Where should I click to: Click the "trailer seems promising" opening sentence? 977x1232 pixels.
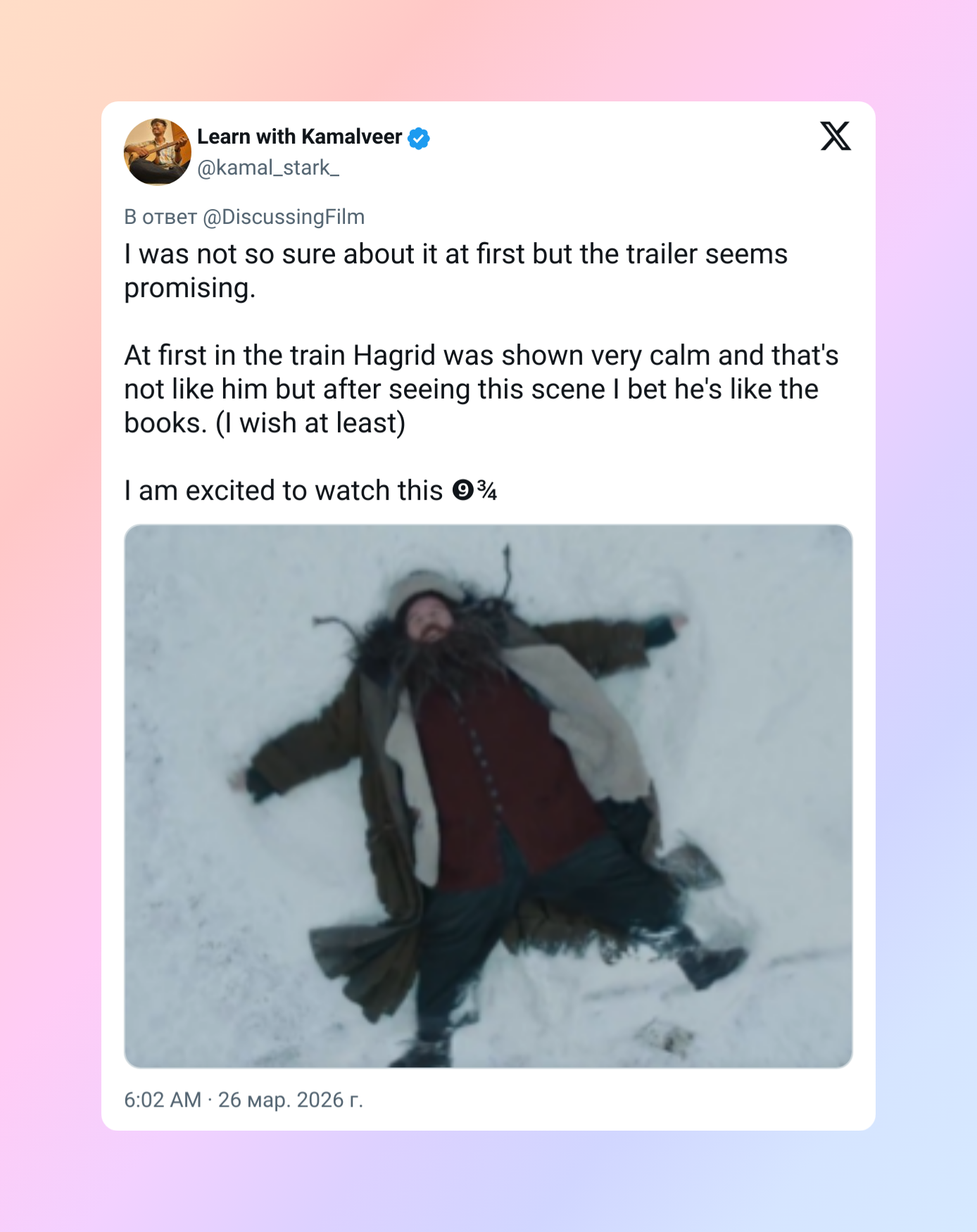pos(455,255)
